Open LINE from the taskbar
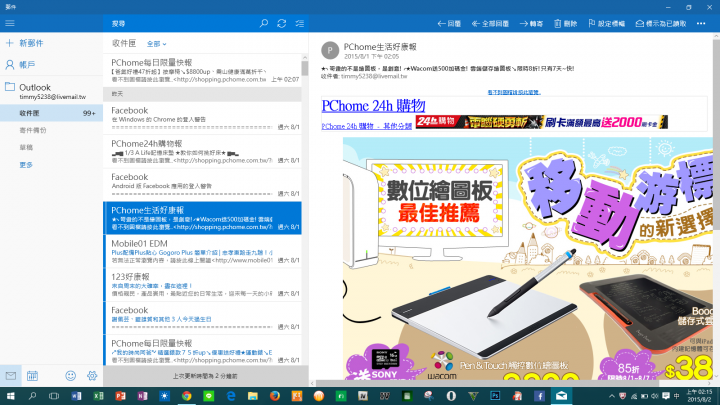This screenshot has height=405, width=720. point(208,396)
